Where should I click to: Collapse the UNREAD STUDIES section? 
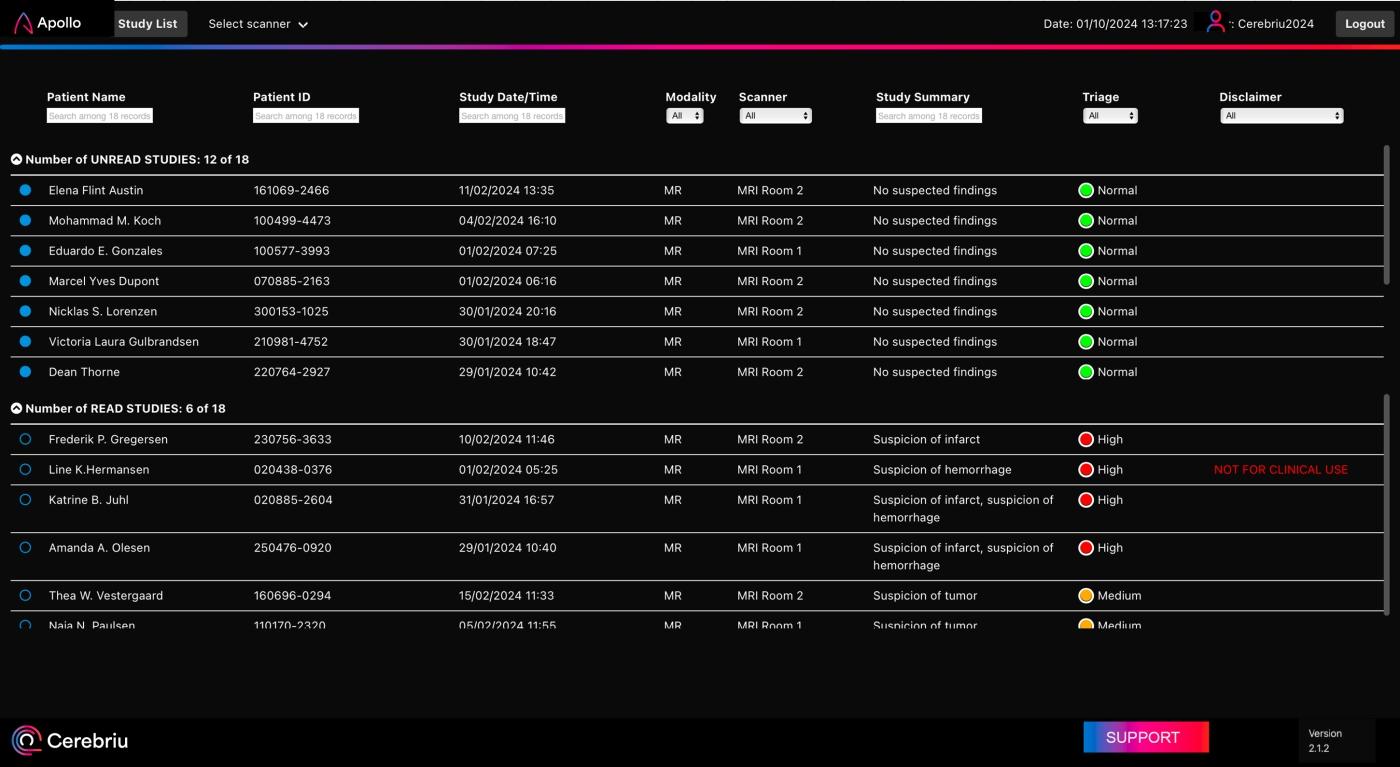click(x=16, y=159)
